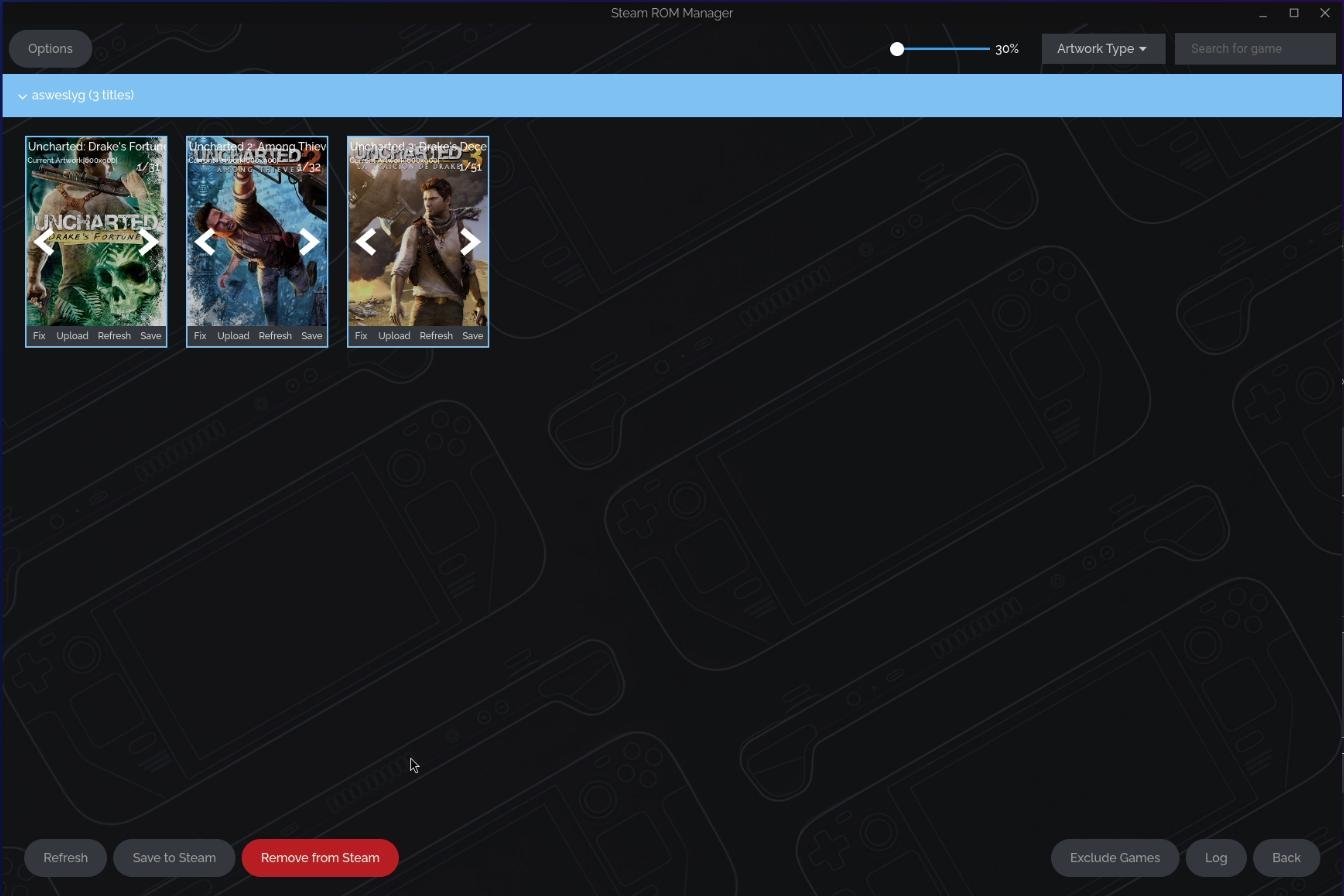
Task: Click Upload on Uncharted 2: Among Thieves card
Action: pos(233,336)
